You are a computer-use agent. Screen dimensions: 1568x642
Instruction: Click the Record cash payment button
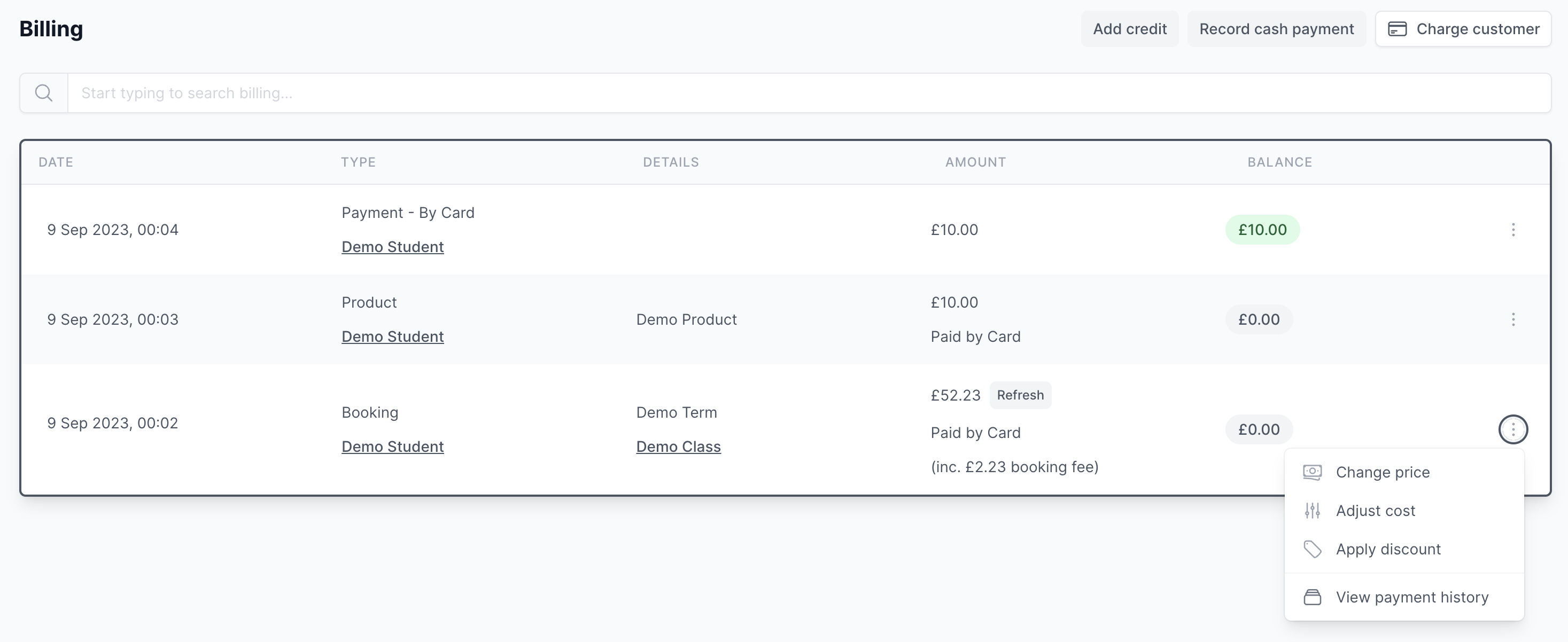click(x=1276, y=29)
